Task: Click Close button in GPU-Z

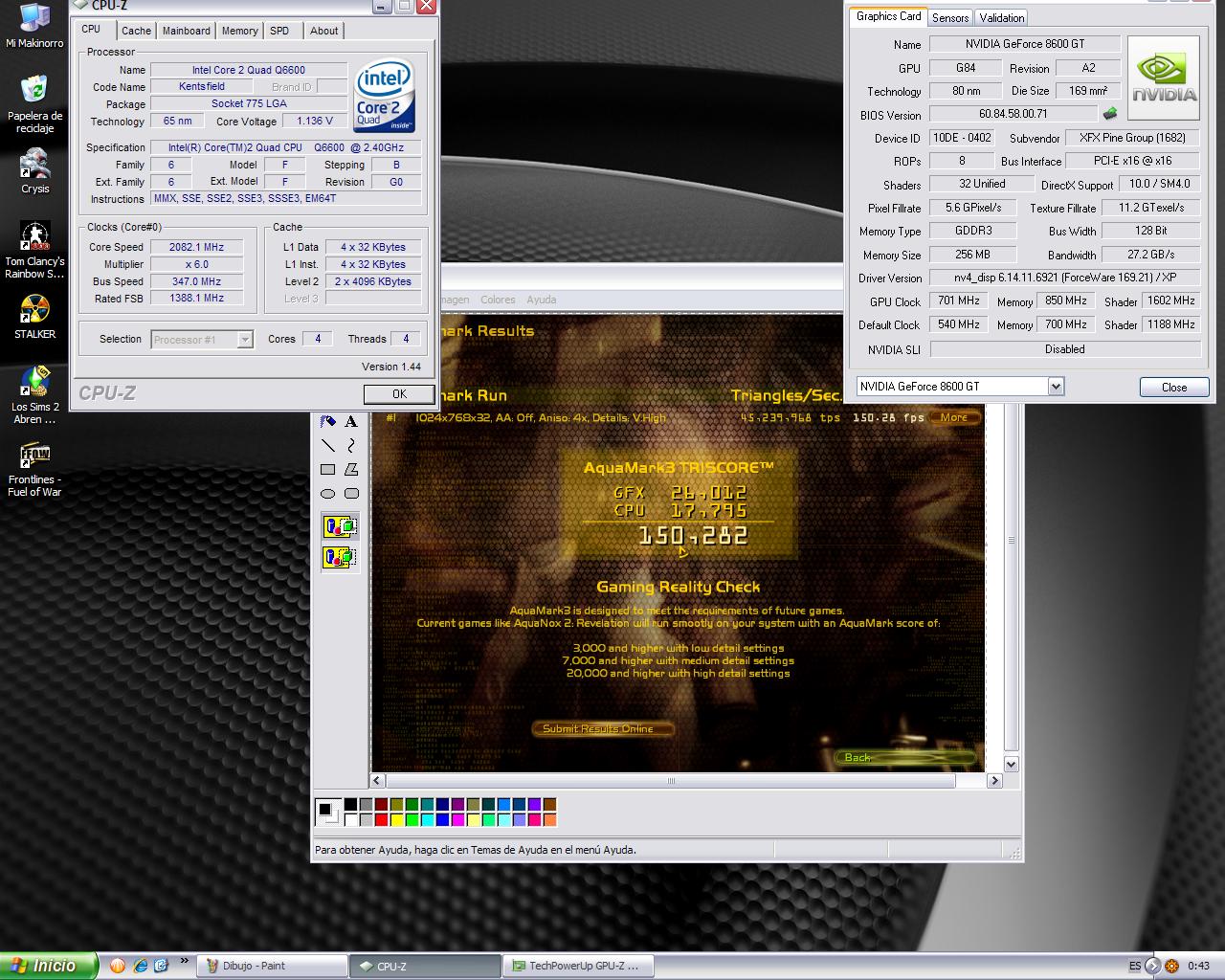Action: pyautogui.click(x=1174, y=387)
